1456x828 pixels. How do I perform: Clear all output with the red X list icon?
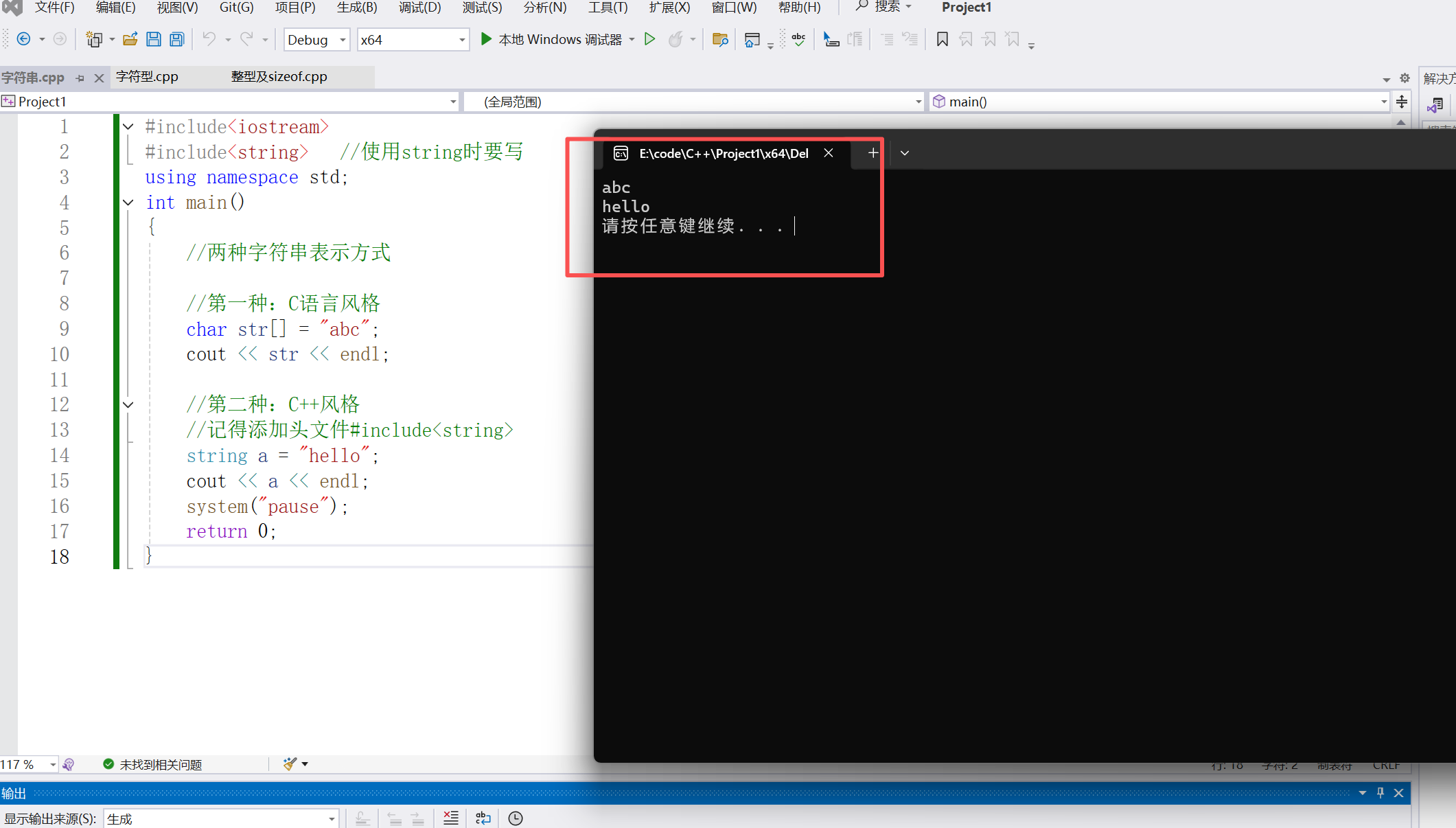tap(450, 818)
